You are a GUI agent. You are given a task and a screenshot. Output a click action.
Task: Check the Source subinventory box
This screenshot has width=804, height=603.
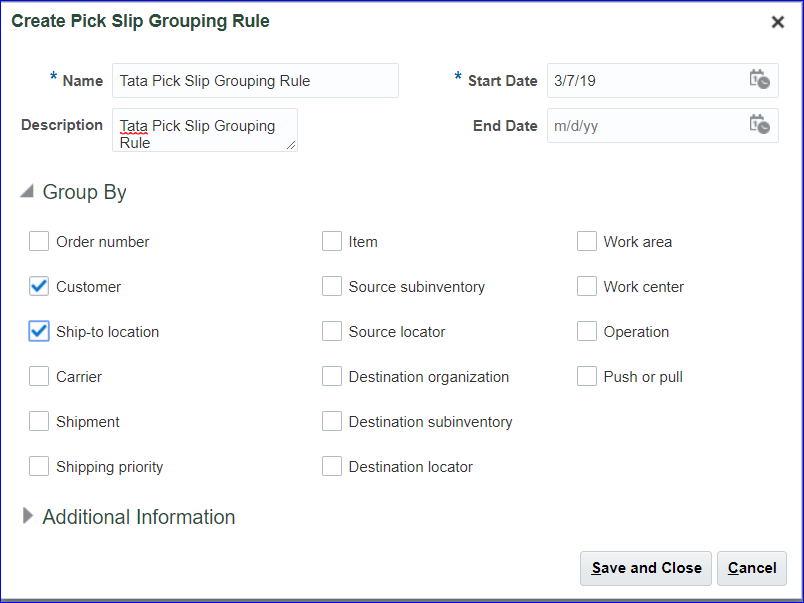click(332, 286)
